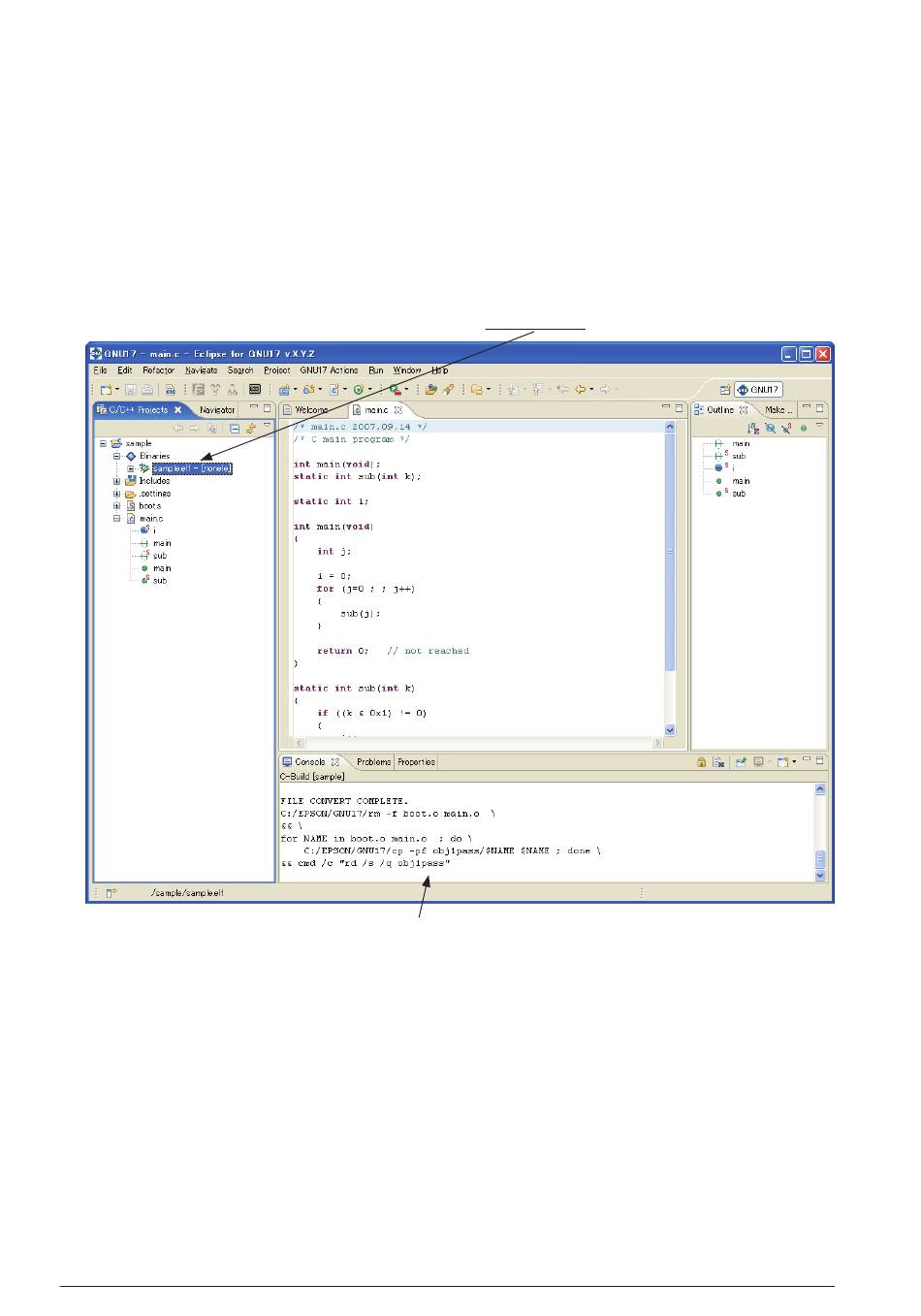Open the Refactor menu

coord(158,370)
